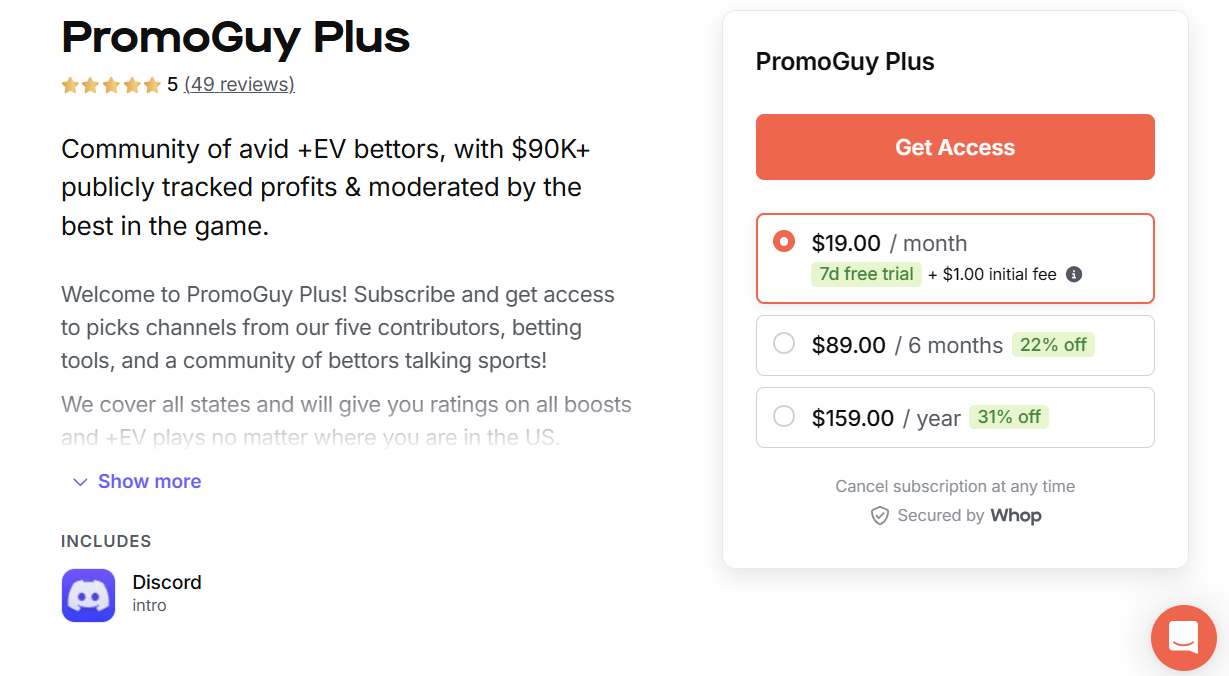Select the $19.00 monthly plan radio button
Viewport: 1229px width, 676px height.
[x=784, y=240]
